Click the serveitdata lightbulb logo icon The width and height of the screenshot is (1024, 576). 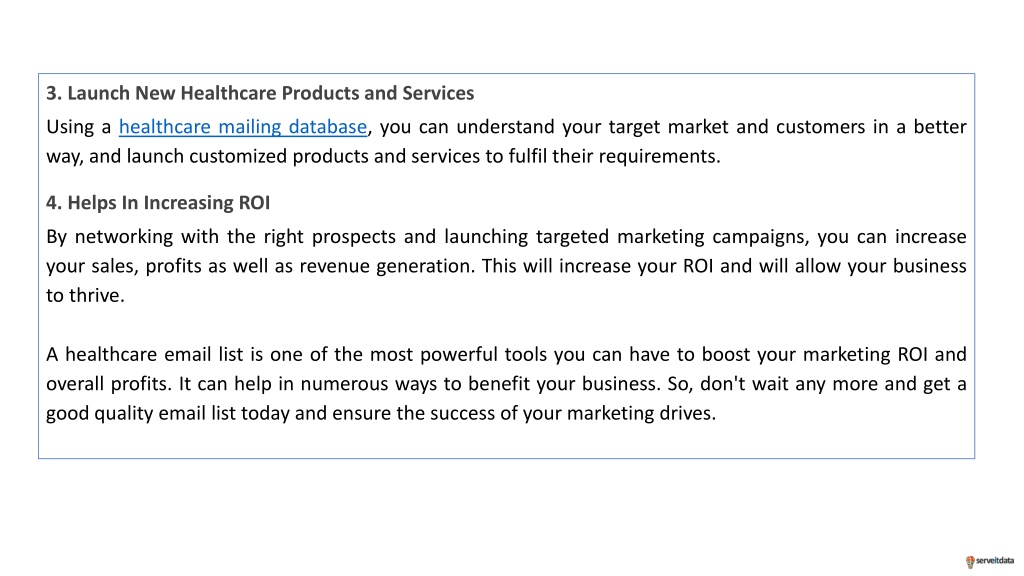970,562
